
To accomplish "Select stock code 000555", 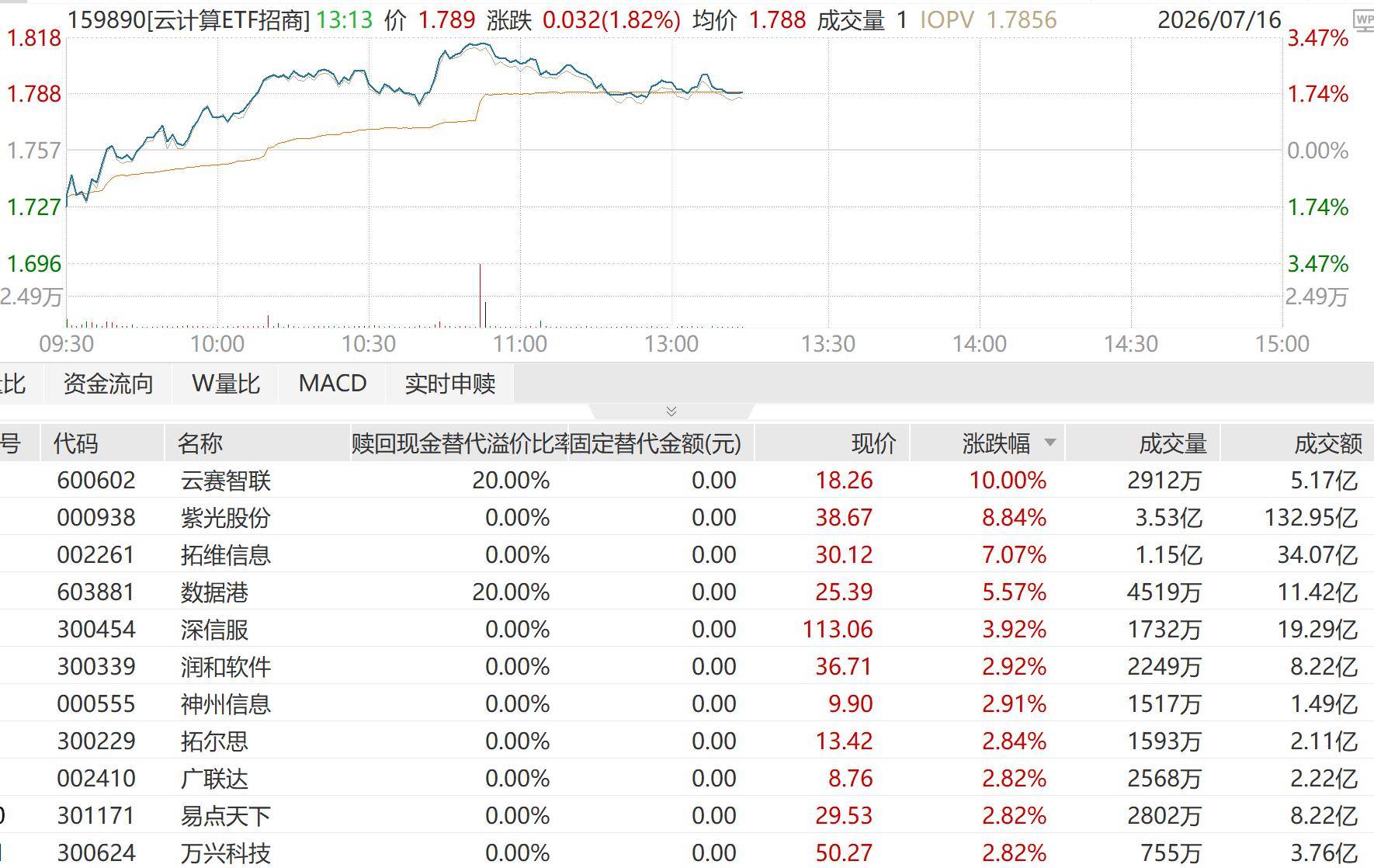I will 96,704.
